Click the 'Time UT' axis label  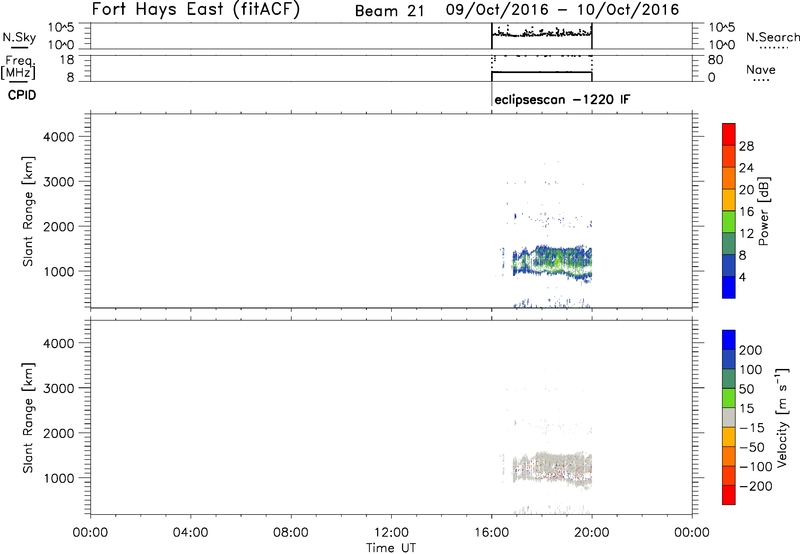click(391, 548)
